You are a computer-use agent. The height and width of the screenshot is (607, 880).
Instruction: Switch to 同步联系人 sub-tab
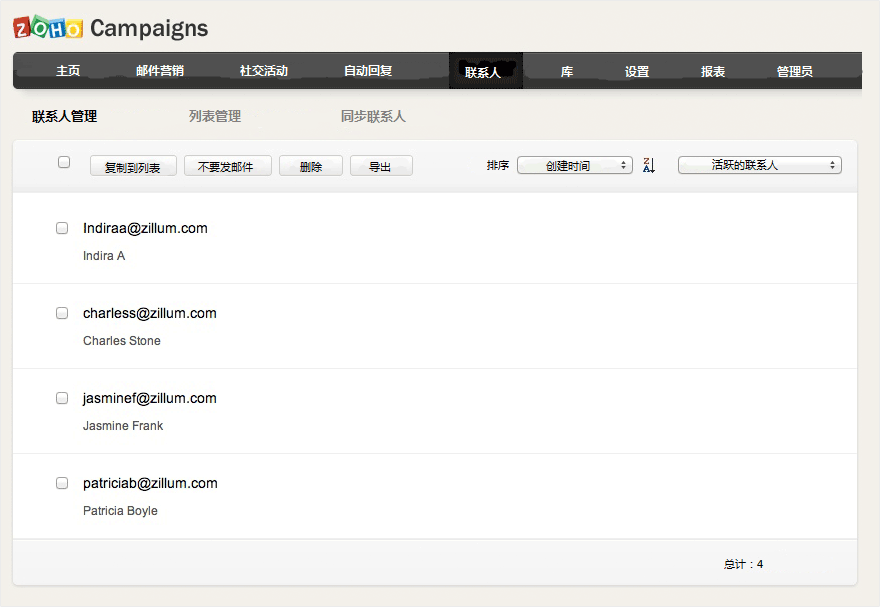pyautogui.click(x=373, y=116)
